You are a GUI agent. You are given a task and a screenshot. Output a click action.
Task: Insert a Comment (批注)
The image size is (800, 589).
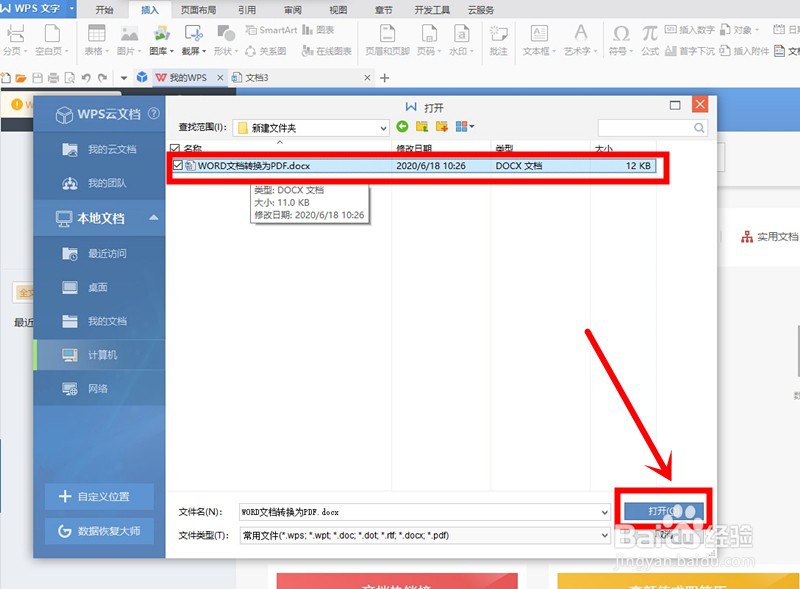tap(498, 39)
